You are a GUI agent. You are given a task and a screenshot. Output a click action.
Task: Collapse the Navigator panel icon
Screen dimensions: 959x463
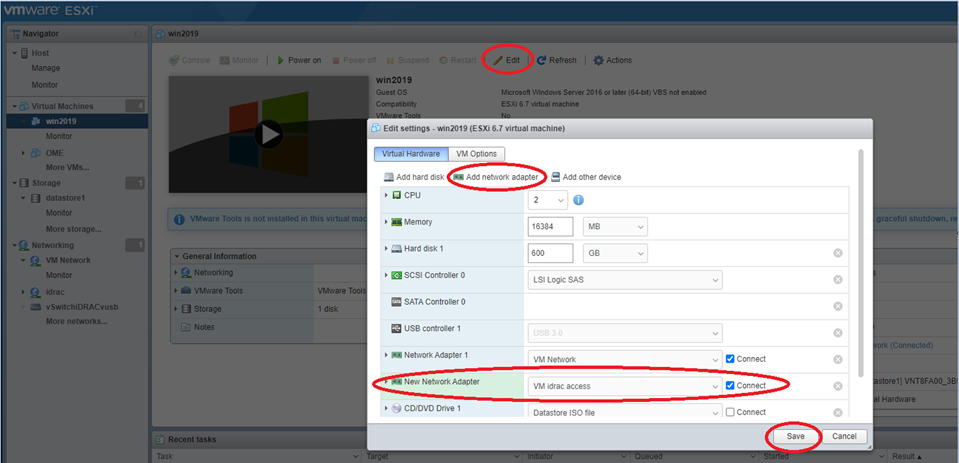pyautogui.click(x=138, y=34)
